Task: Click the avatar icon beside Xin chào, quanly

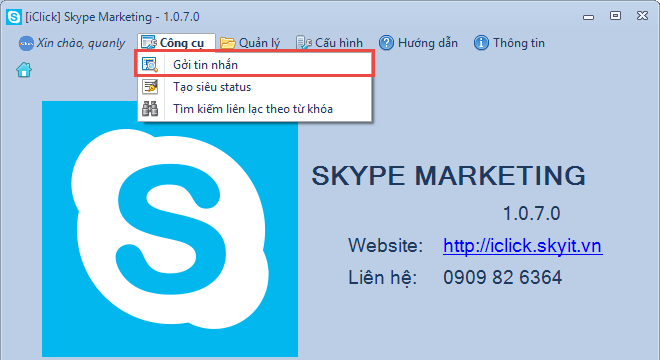Action: coord(26,43)
